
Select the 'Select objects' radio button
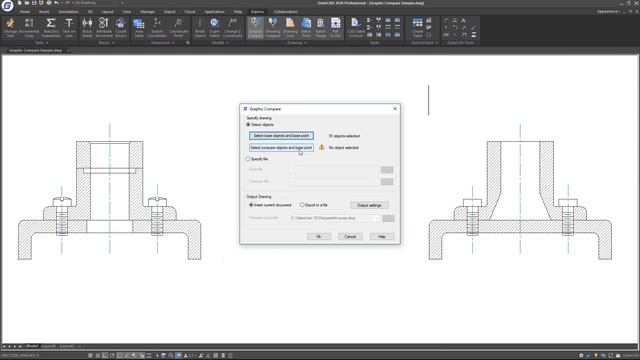pyautogui.click(x=248, y=124)
